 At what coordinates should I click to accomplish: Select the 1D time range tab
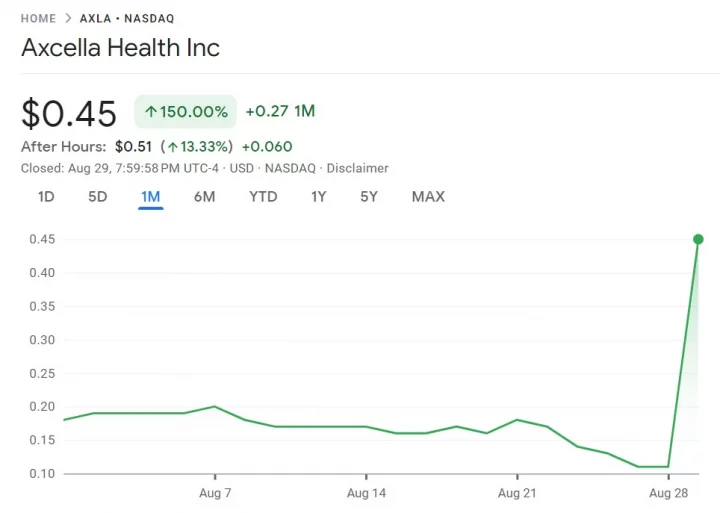click(46, 197)
